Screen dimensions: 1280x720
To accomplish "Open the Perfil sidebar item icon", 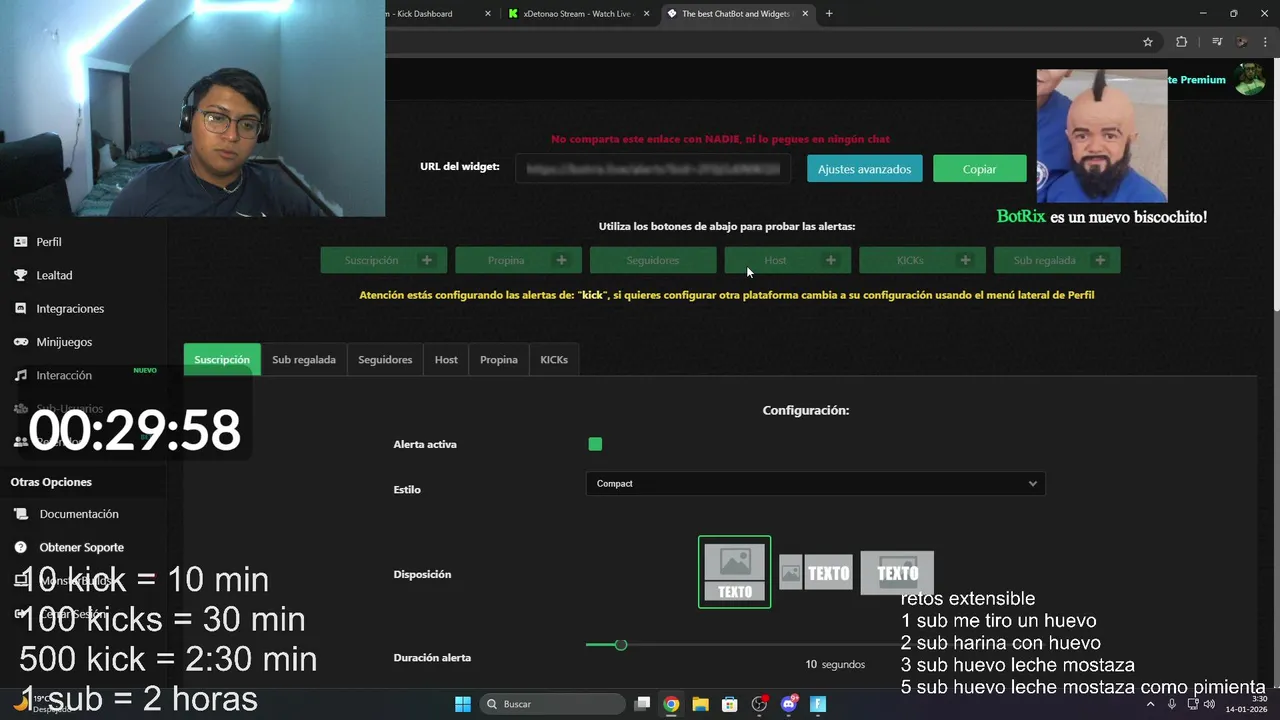I will click(x=20, y=242).
